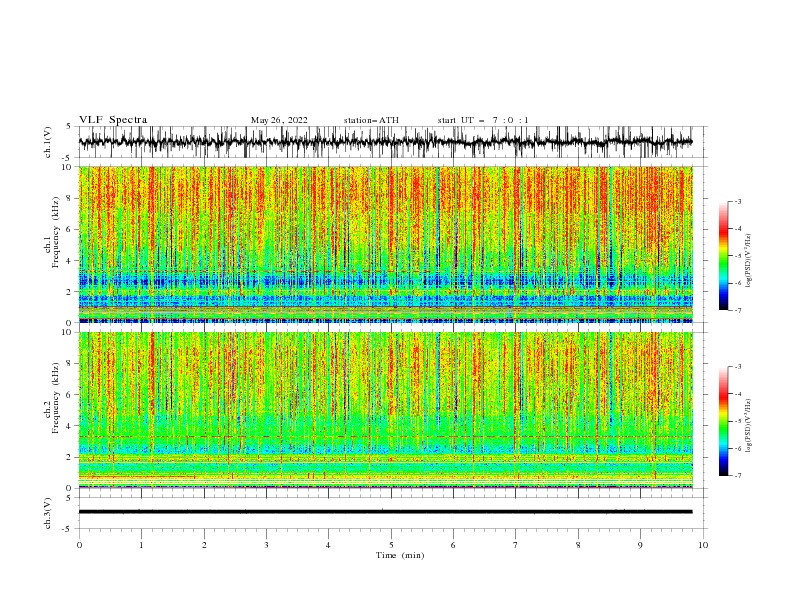Select the "start UT = 7:0:1" text
The width and height of the screenshot is (792, 612).
(x=483, y=120)
